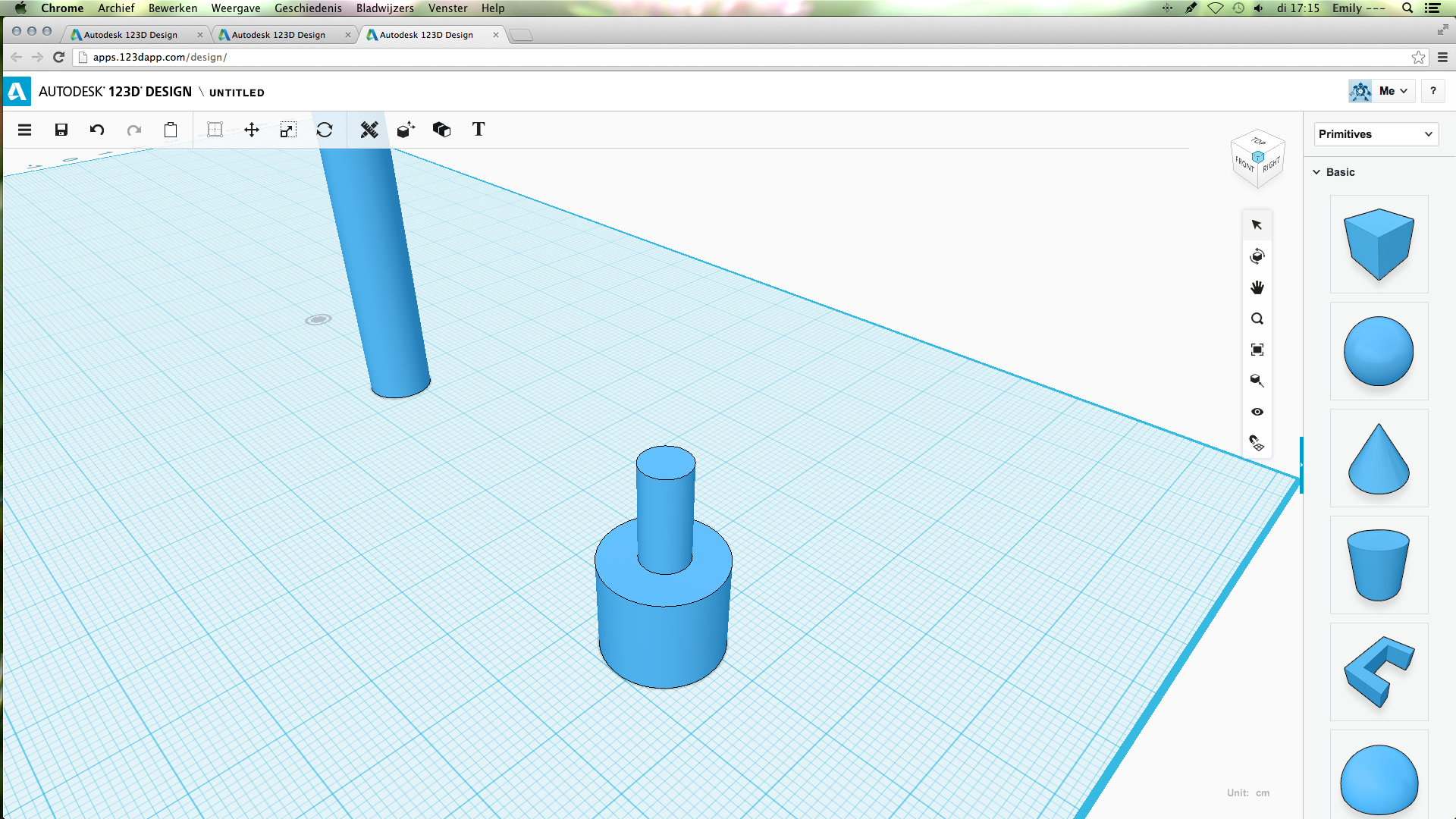Activate the ruler and pencil measure tool
The width and height of the screenshot is (1456, 819).
(x=369, y=130)
